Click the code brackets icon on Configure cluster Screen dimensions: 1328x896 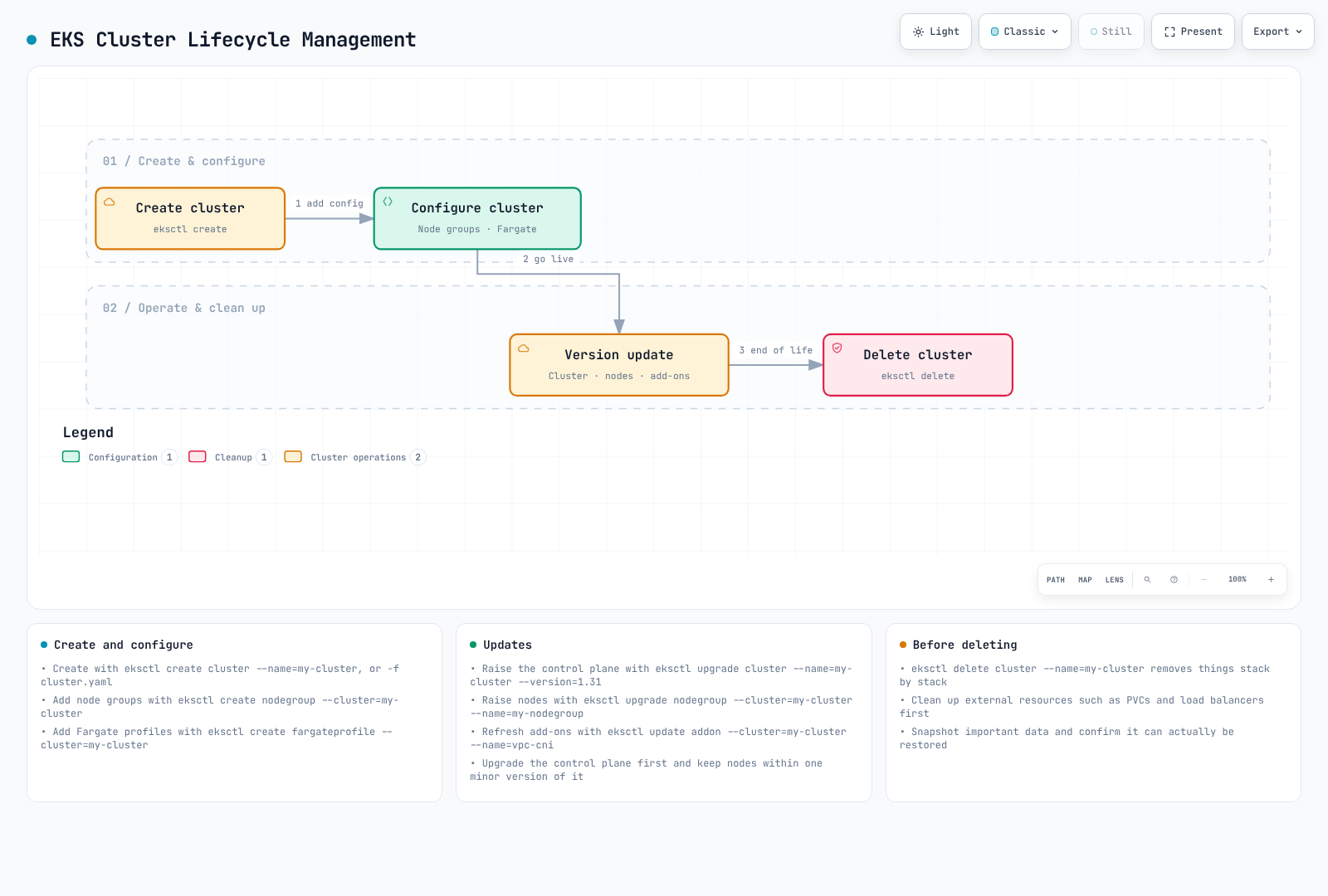388,202
